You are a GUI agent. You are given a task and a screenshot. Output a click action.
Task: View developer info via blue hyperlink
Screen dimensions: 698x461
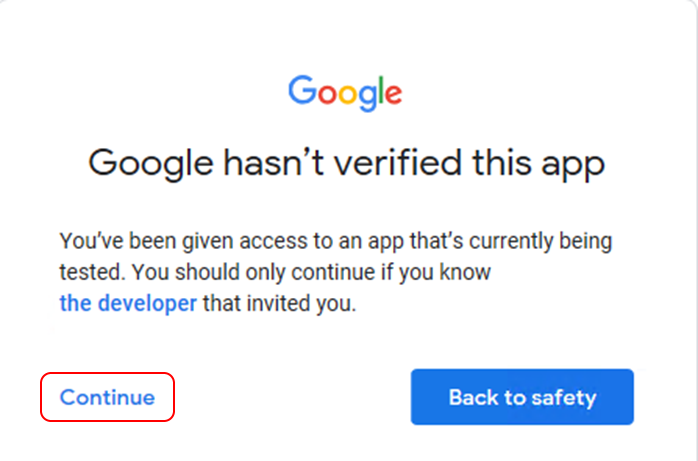[128, 303]
